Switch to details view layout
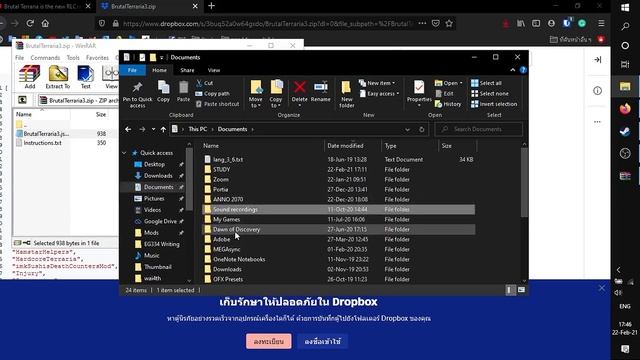The image size is (640, 360). coord(510,290)
